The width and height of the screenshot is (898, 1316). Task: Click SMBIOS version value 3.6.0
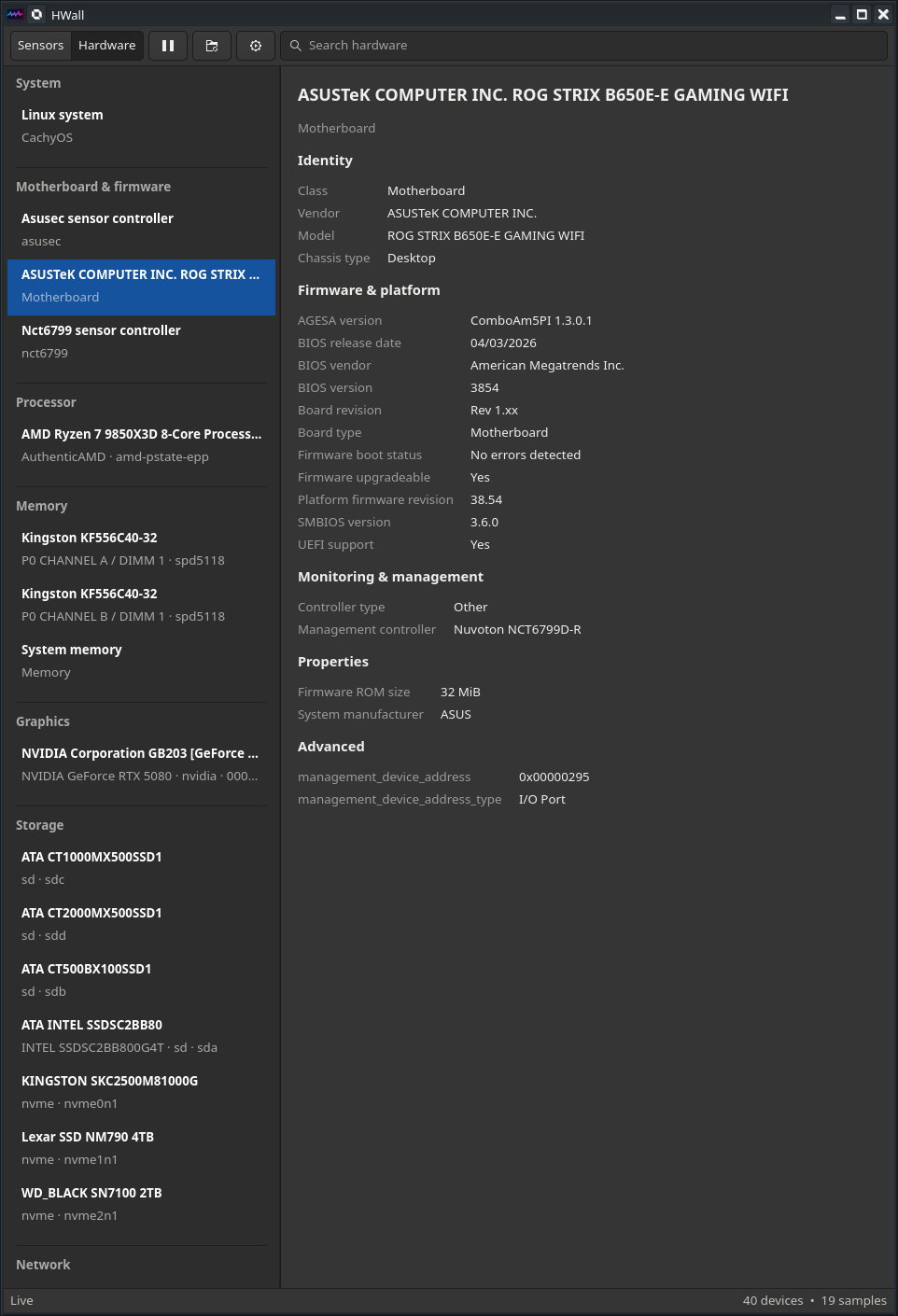pos(484,522)
